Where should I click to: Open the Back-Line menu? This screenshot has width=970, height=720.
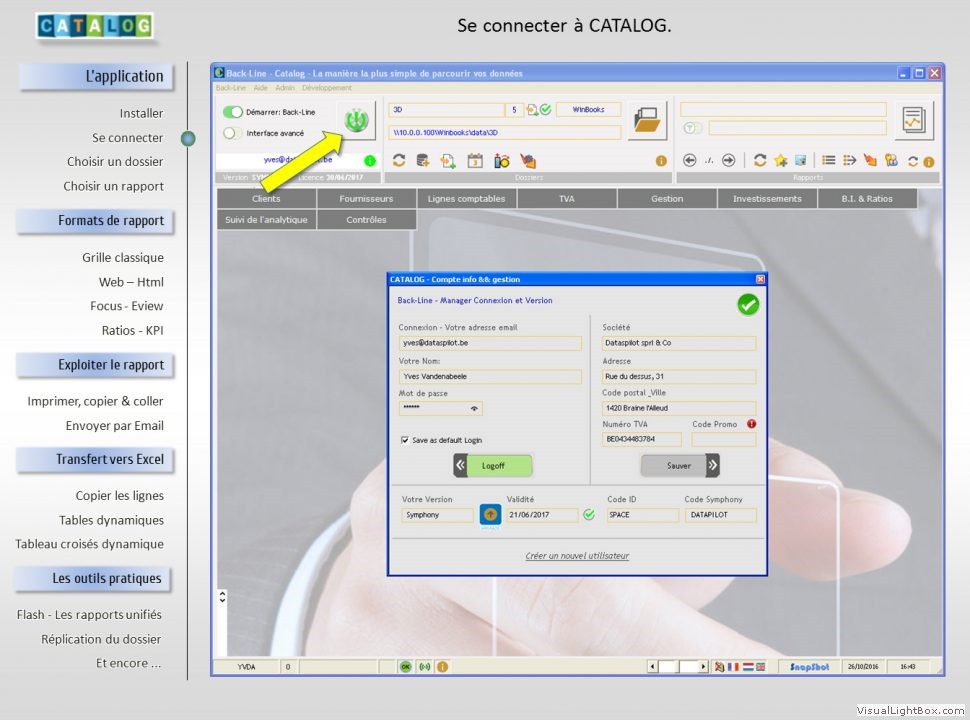pyautogui.click(x=231, y=88)
